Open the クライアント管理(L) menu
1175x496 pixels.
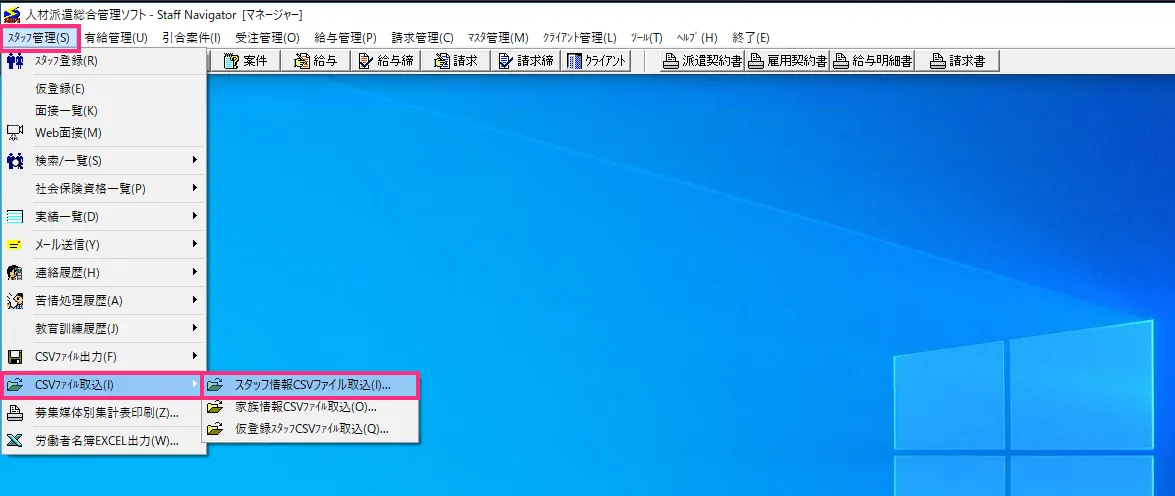click(x=579, y=37)
